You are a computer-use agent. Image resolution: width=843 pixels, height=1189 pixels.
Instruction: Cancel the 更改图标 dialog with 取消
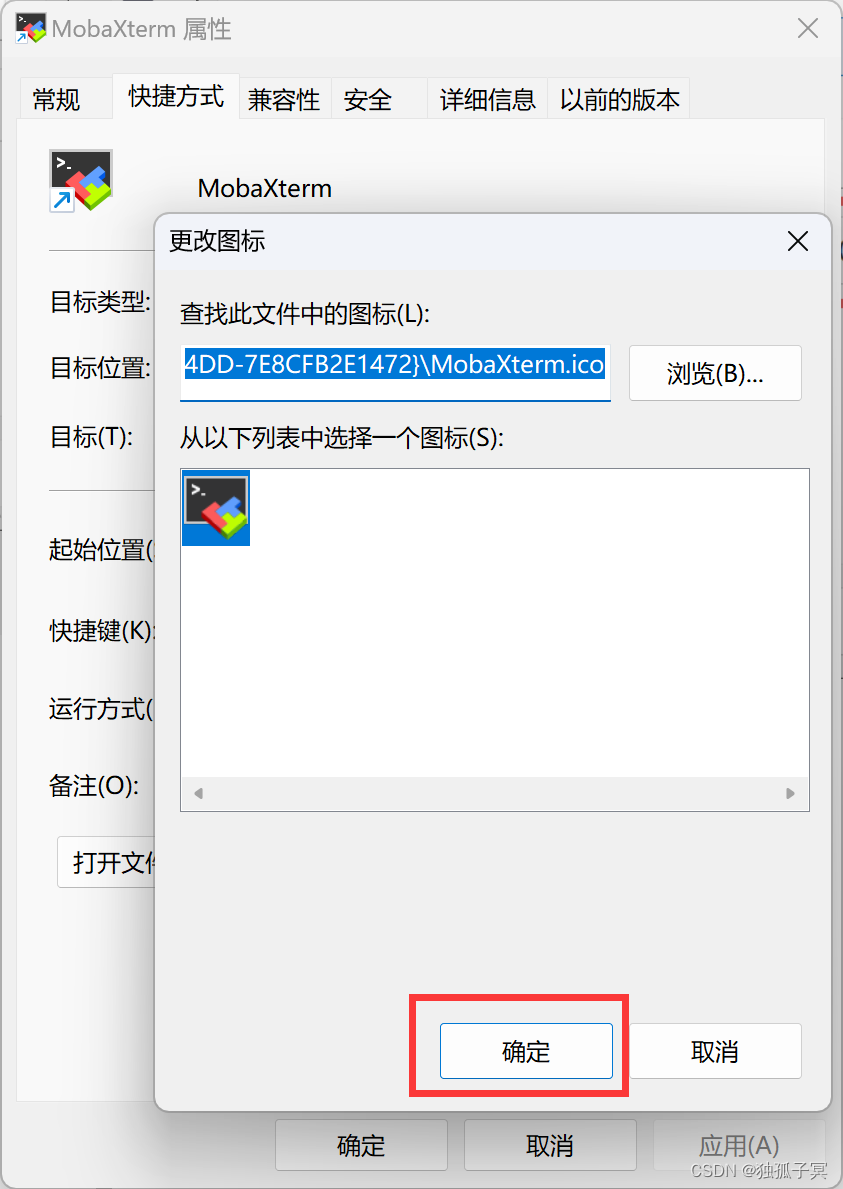point(715,1051)
